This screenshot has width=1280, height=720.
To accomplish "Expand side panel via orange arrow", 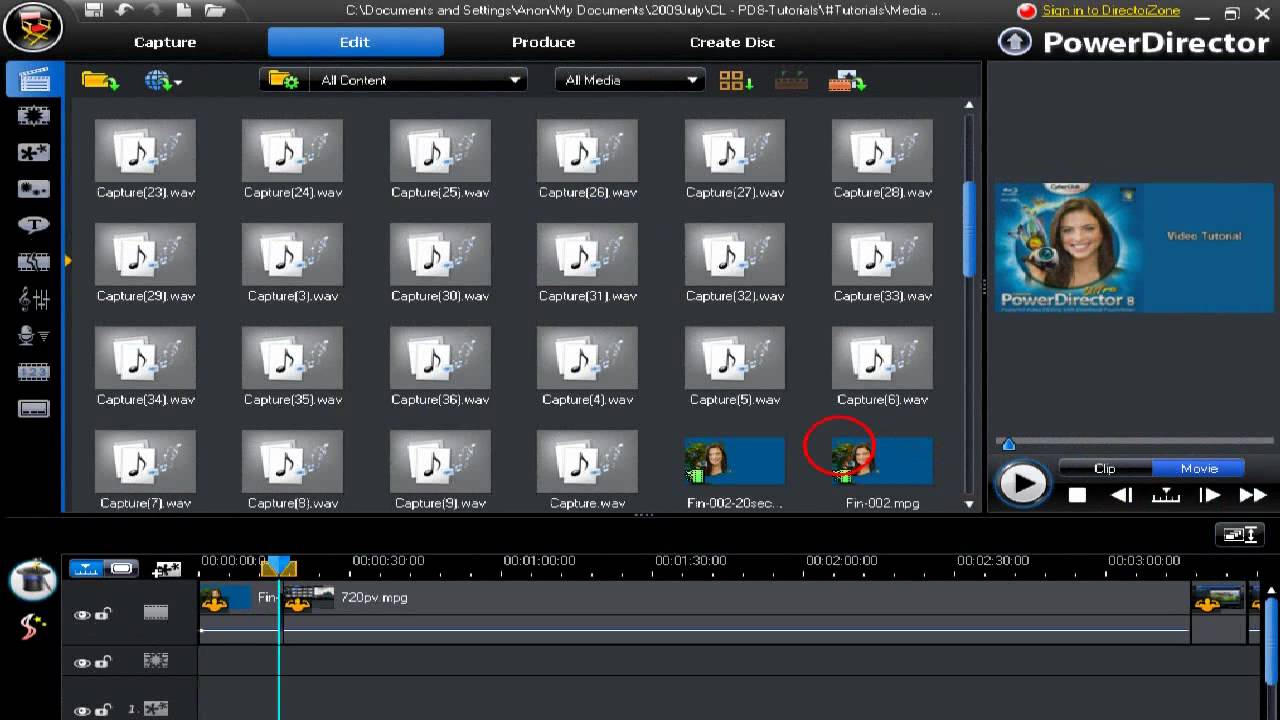I will click(67, 261).
